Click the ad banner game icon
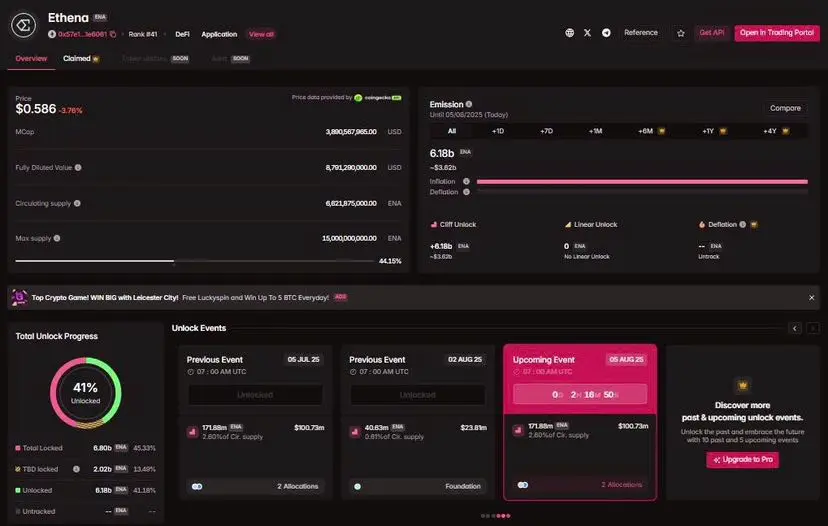828x526 pixels. coord(20,297)
